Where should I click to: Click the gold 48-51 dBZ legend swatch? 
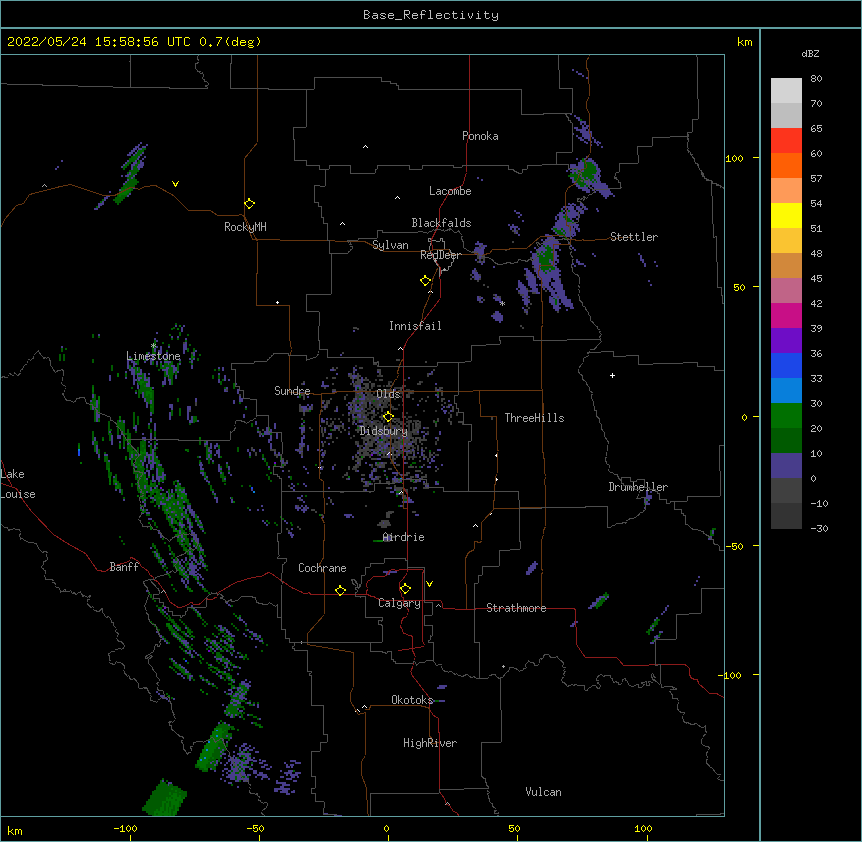[x=786, y=241]
